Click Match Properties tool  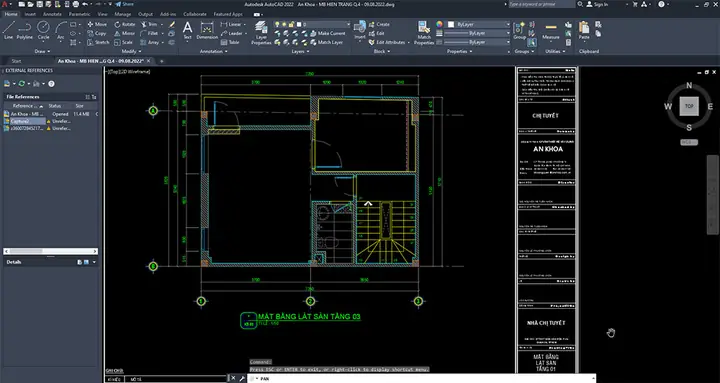[x=424, y=33]
